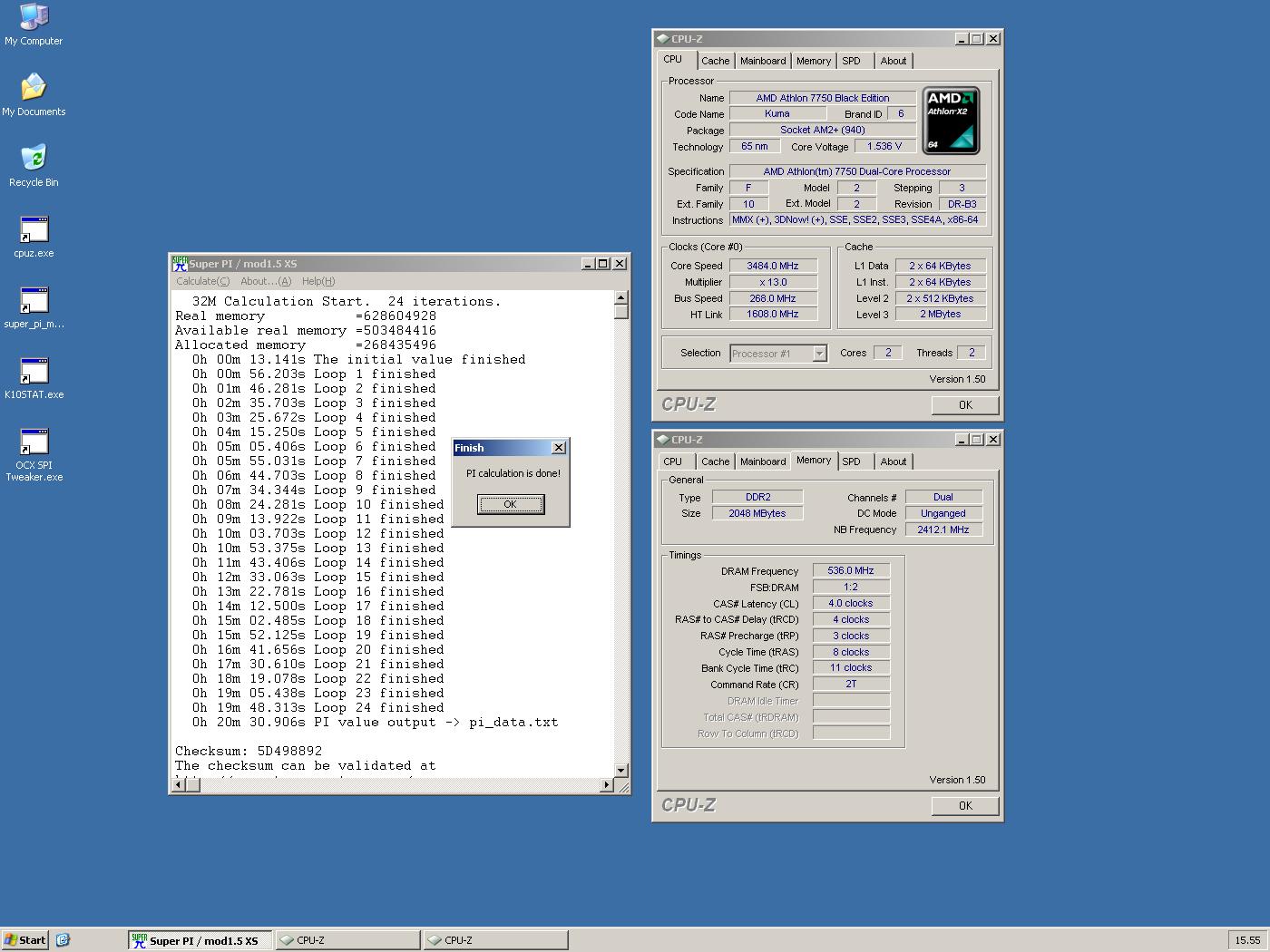The image size is (1270, 952).
Task: Click Checksum: 5D498892 line in Super PI
Action: [249, 751]
